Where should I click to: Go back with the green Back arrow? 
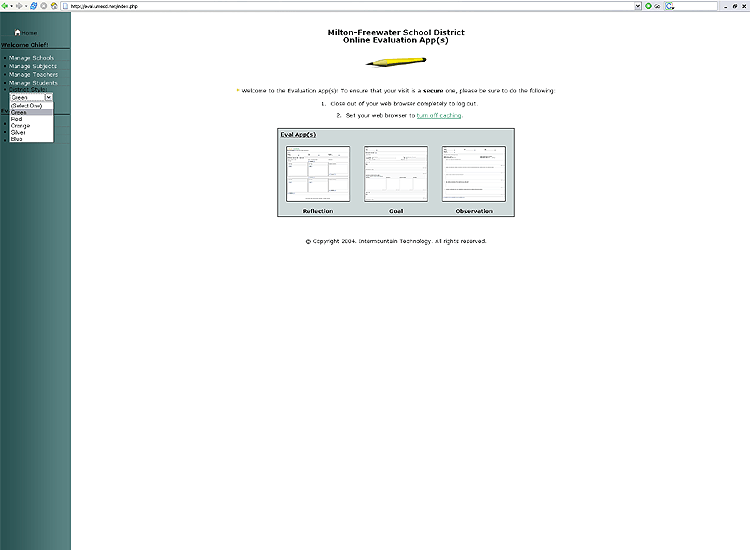pos(5,6)
